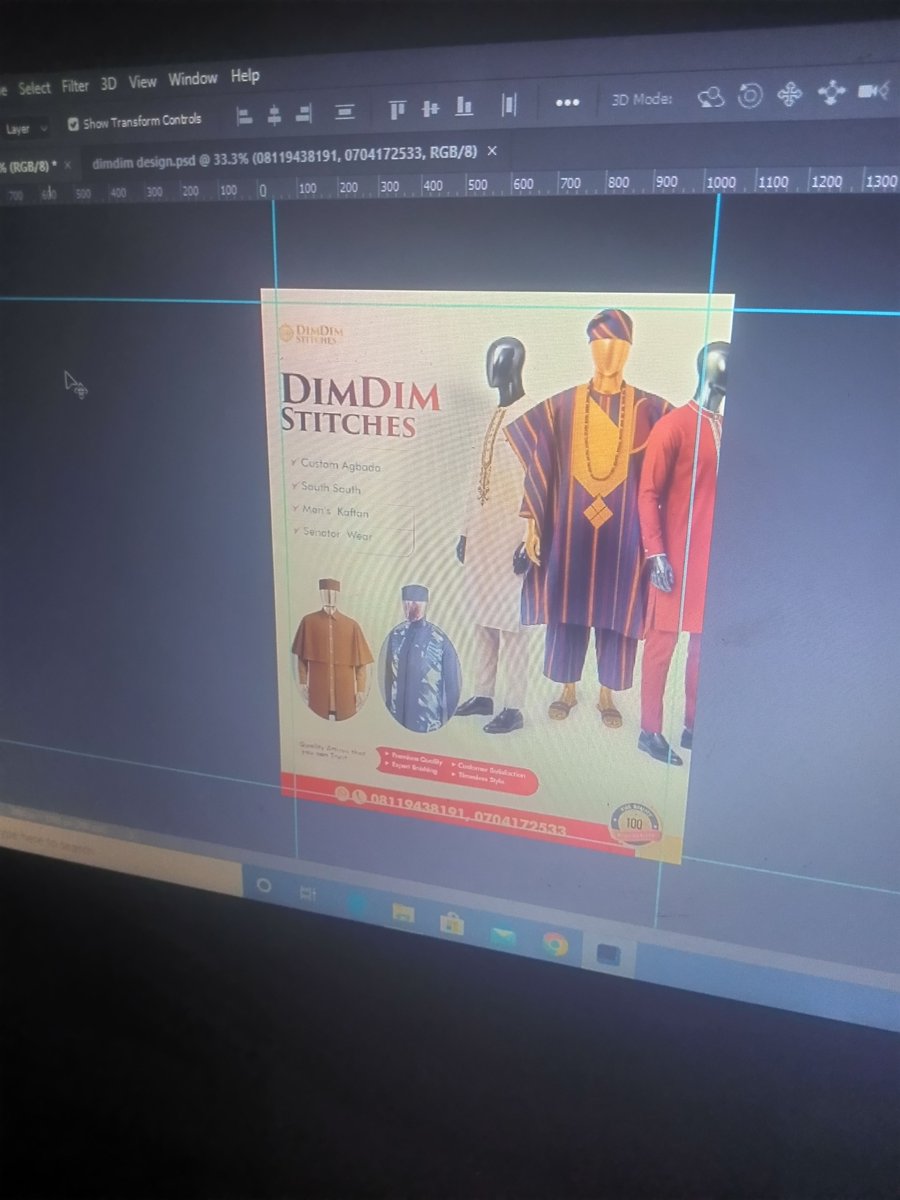Close the first document tab (RGB/8) *
The image size is (900, 1200).
point(68,165)
